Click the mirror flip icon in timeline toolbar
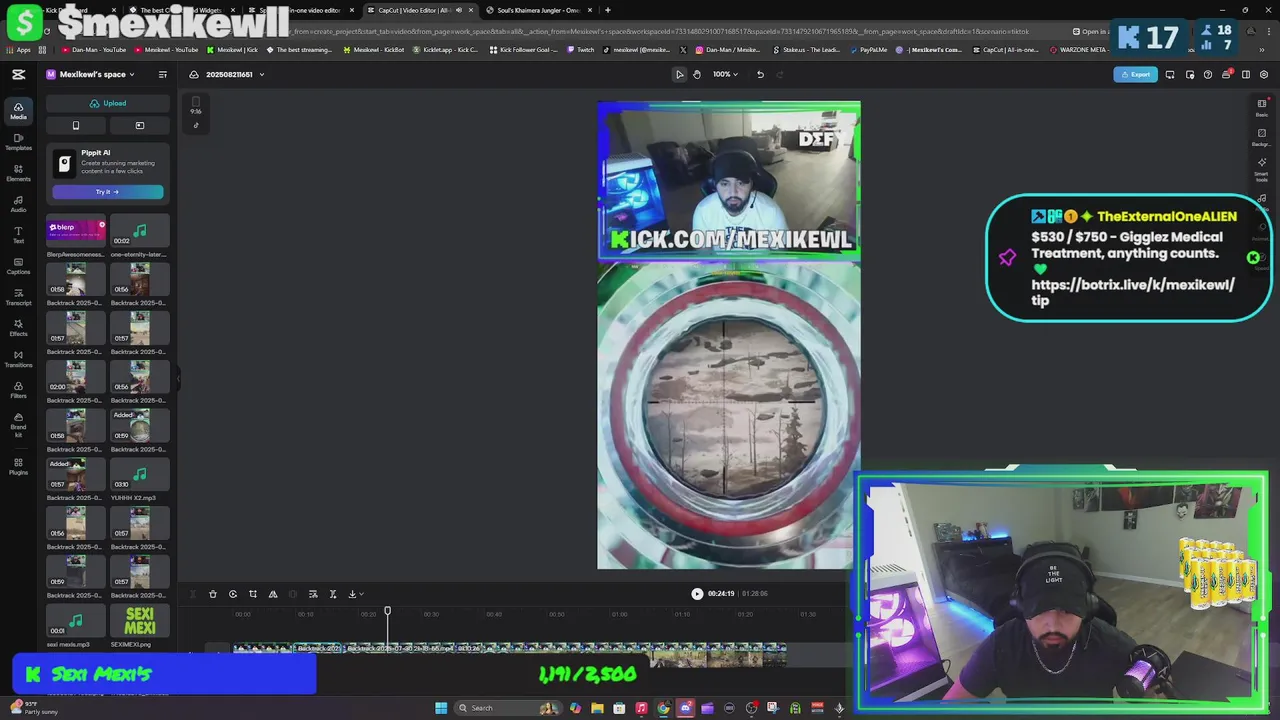The image size is (1280, 720). [x=273, y=594]
